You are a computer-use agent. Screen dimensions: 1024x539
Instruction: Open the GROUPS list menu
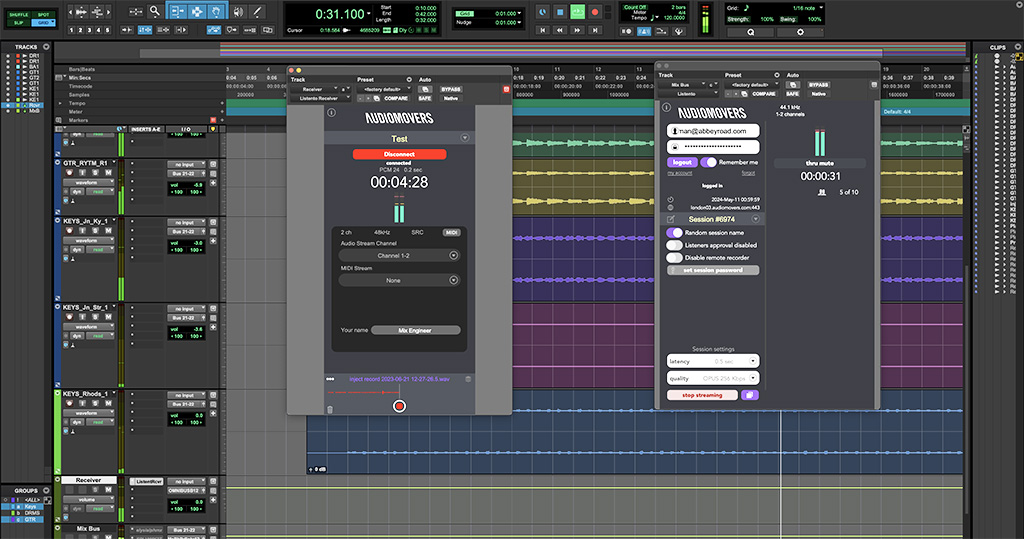pos(46,490)
